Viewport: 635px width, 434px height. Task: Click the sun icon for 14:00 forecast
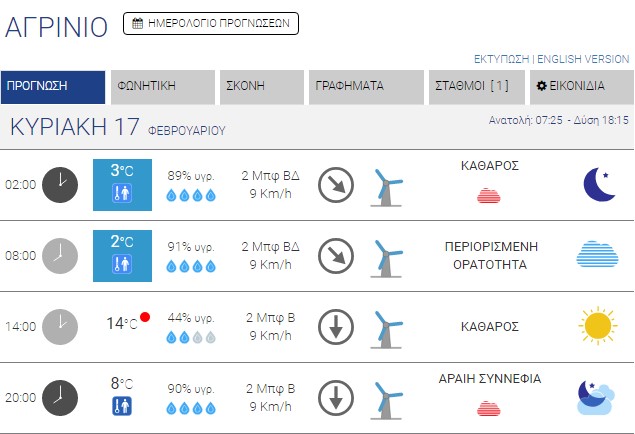pyautogui.click(x=598, y=326)
